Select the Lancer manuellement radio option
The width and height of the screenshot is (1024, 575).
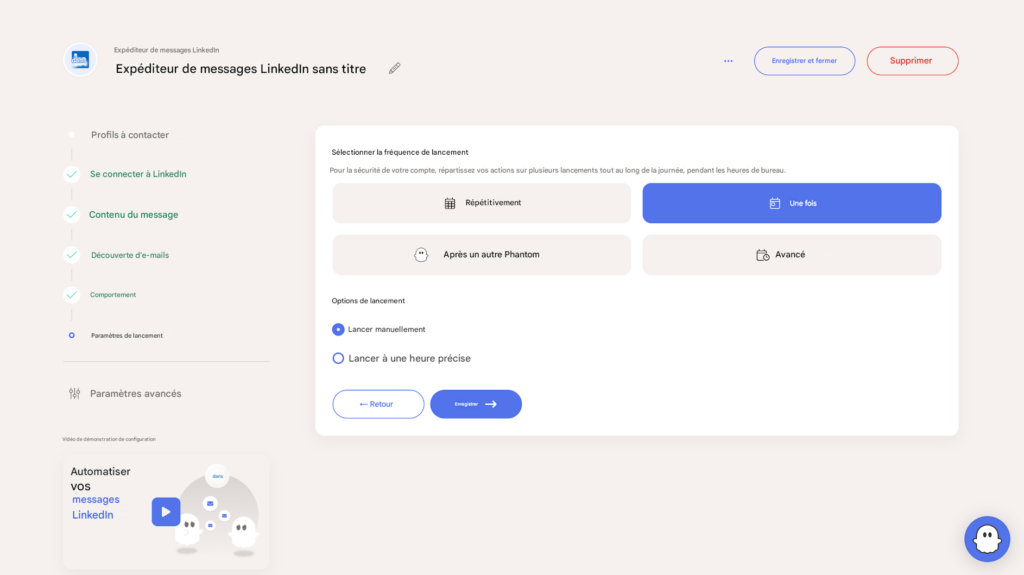click(338, 329)
